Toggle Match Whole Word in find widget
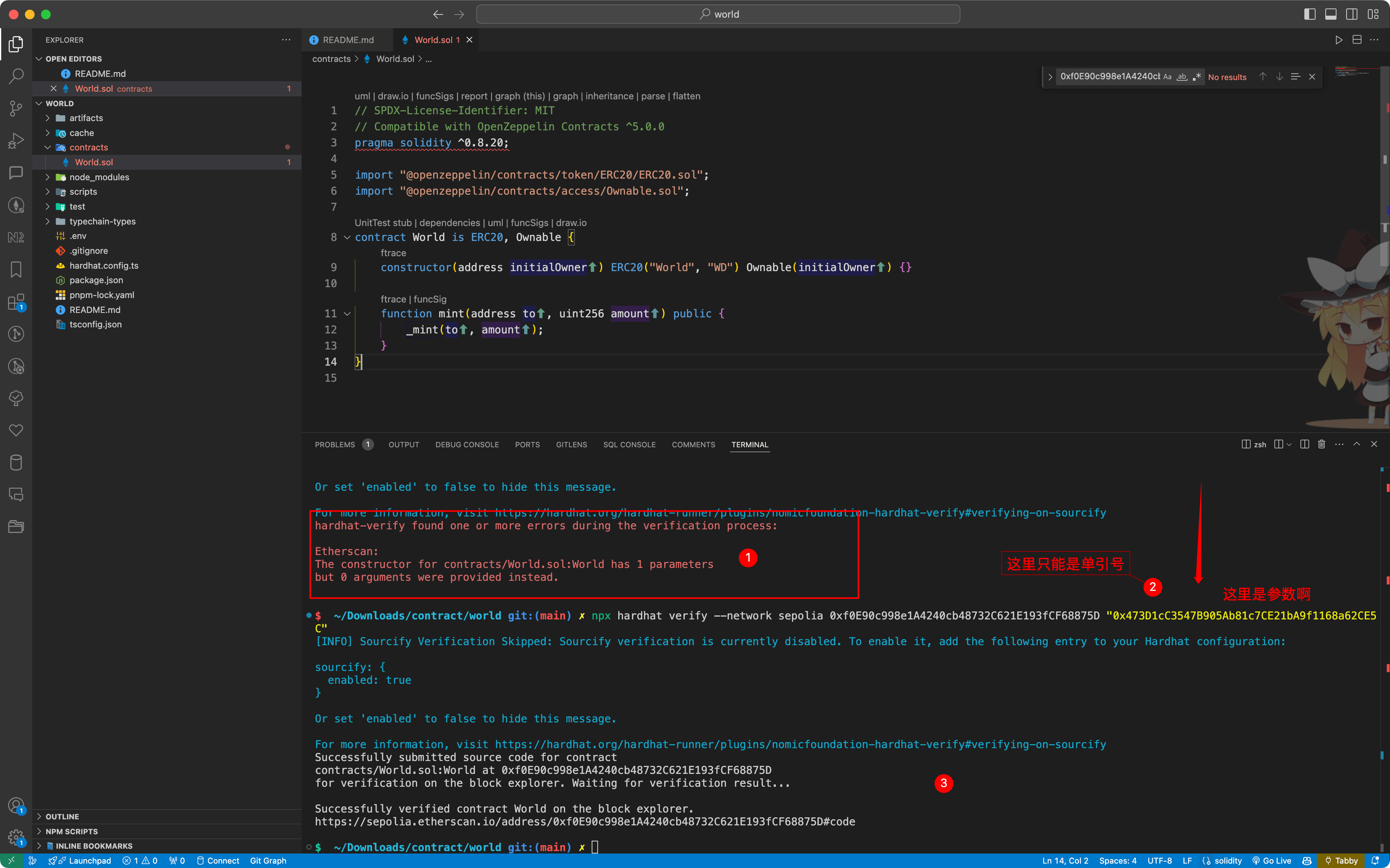This screenshot has height=868, width=1390. (1182, 76)
